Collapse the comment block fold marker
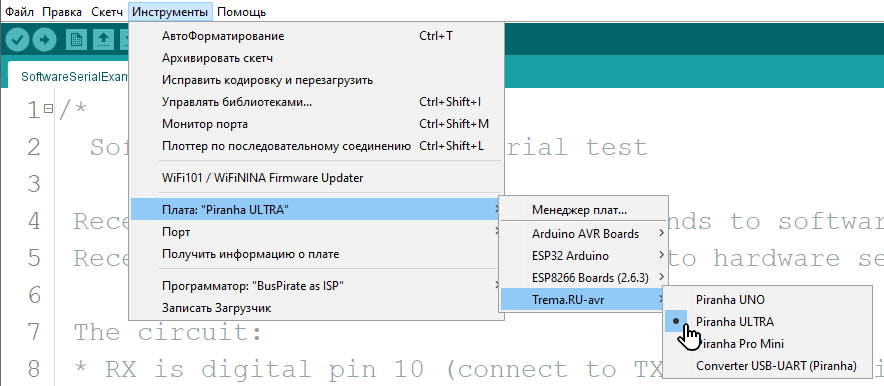884x386 pixels. [48, 108]
